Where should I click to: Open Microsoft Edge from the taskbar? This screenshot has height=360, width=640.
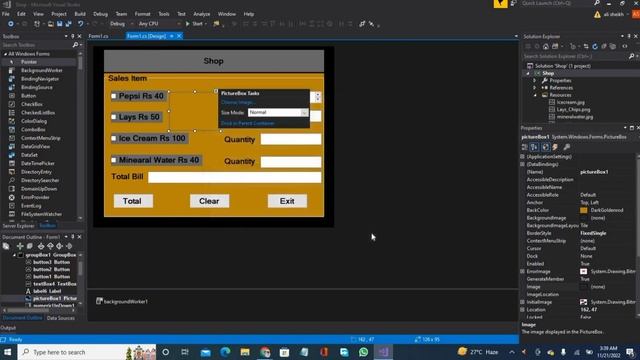tap(225, 352)
